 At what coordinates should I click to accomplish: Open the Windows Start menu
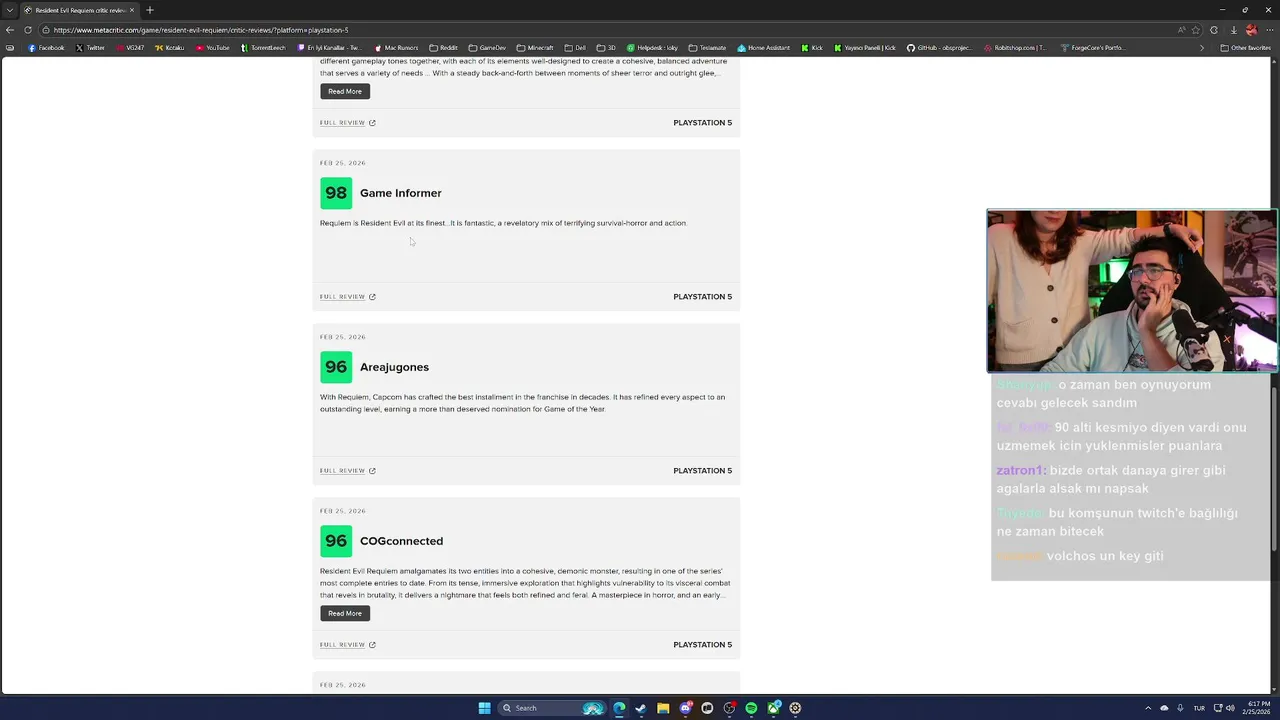484,708
